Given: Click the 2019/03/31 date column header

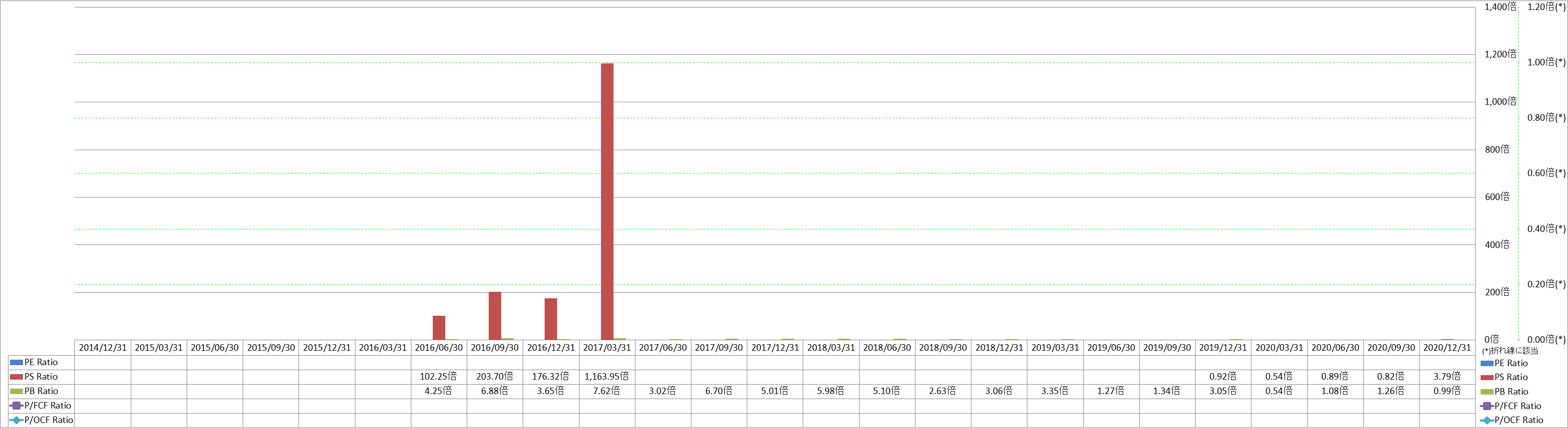Looking at the screenshot, I should pos(1055,348).
